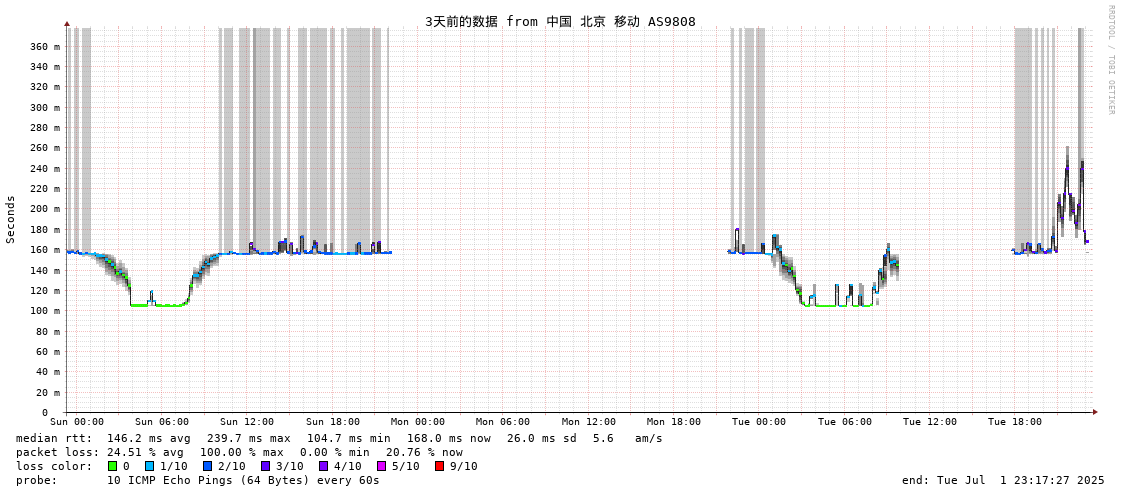The width and height of the screenshot is (1121, 494).
Task: Click the '200 m' y-axis label
Action: (x=45, y=209)
